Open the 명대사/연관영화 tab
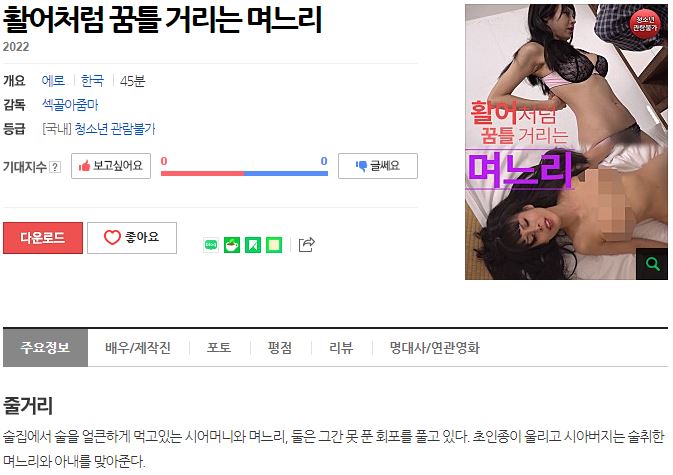Image resolution: width=673 pixels, height=475 pixels. (x=434, y=348)
